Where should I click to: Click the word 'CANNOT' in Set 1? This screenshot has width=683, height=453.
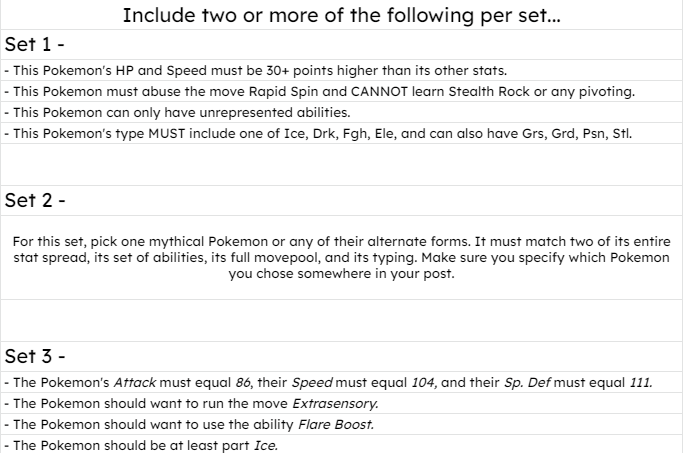379,91
